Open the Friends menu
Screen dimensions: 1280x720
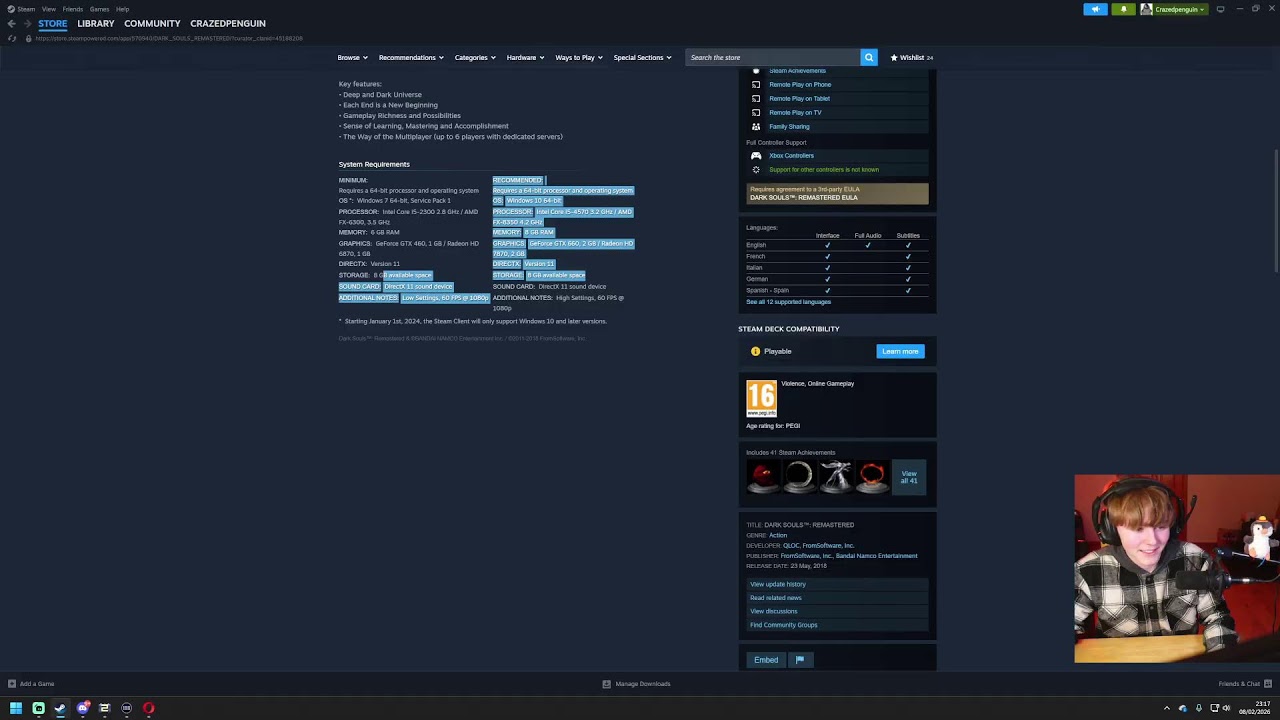pyautogui.click(x=73, y=9)
